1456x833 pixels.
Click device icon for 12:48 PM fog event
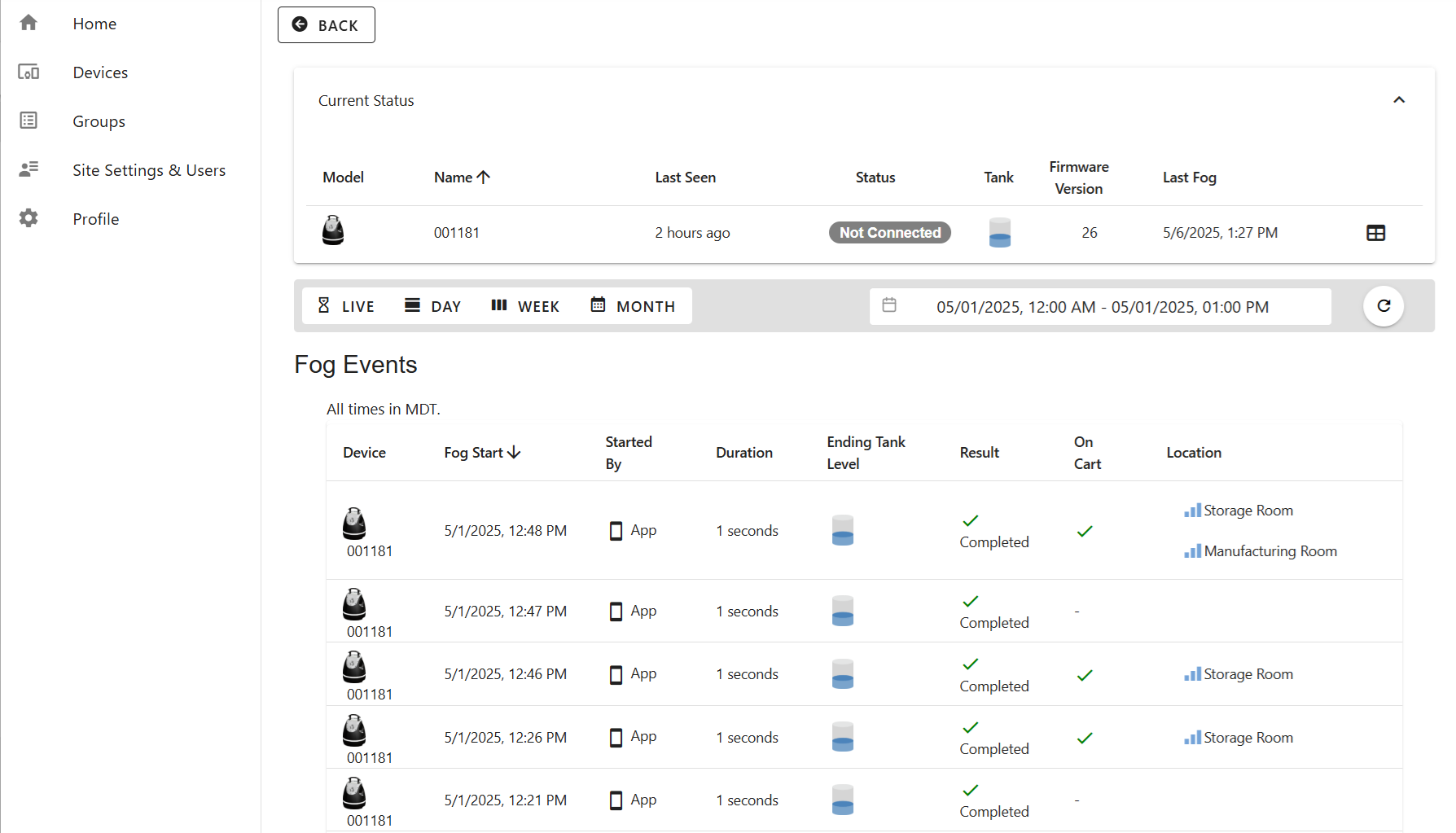tap(354, 524)
